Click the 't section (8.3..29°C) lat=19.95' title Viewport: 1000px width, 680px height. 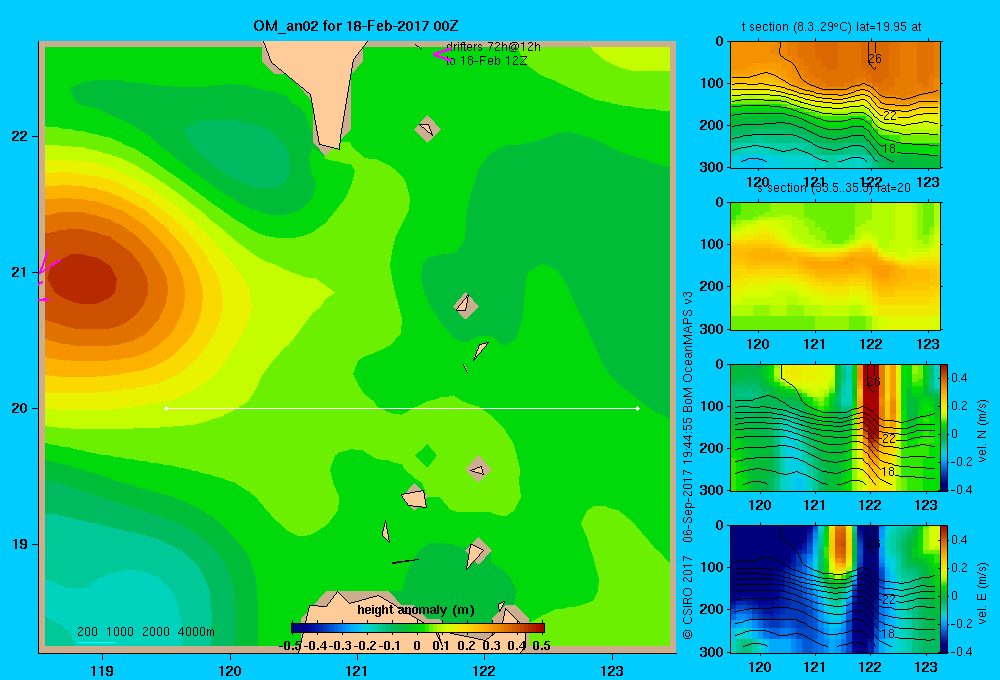[831, 27]
